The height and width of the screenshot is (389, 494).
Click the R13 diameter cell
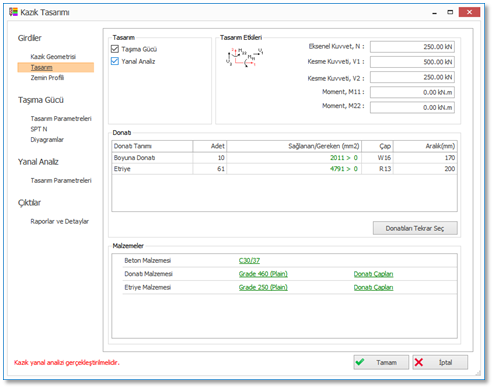(x=377, y=169)
